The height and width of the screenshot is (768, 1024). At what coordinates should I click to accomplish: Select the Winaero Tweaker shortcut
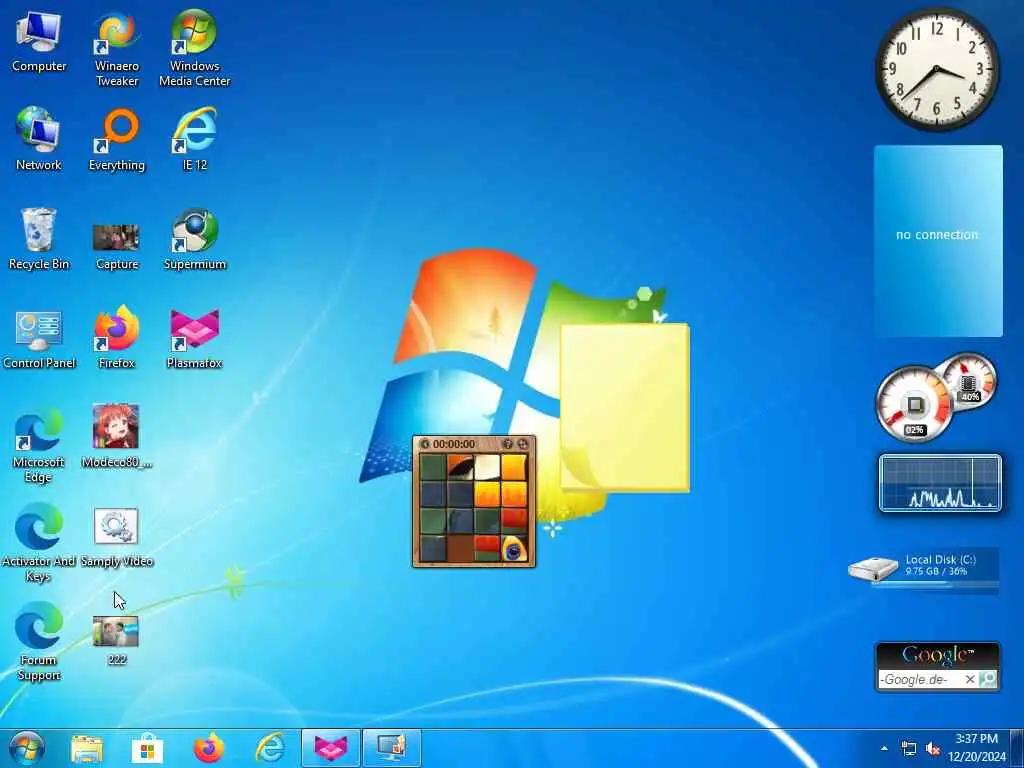point(117,49)
